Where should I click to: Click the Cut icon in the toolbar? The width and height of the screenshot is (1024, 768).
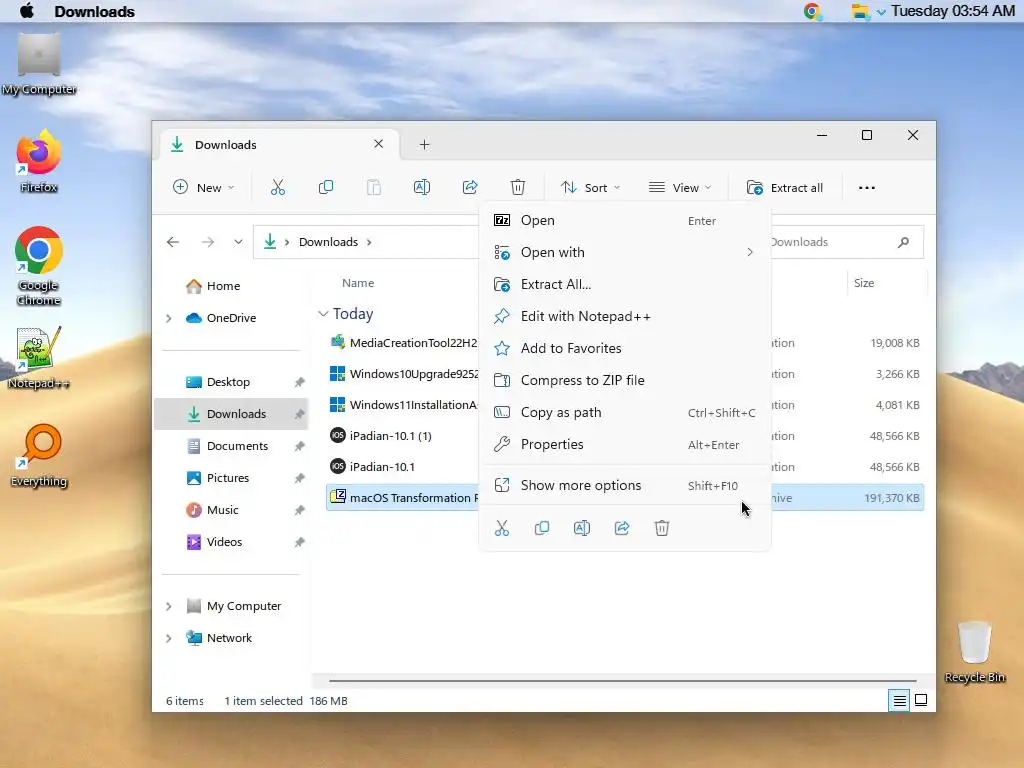tap(278, 187)
